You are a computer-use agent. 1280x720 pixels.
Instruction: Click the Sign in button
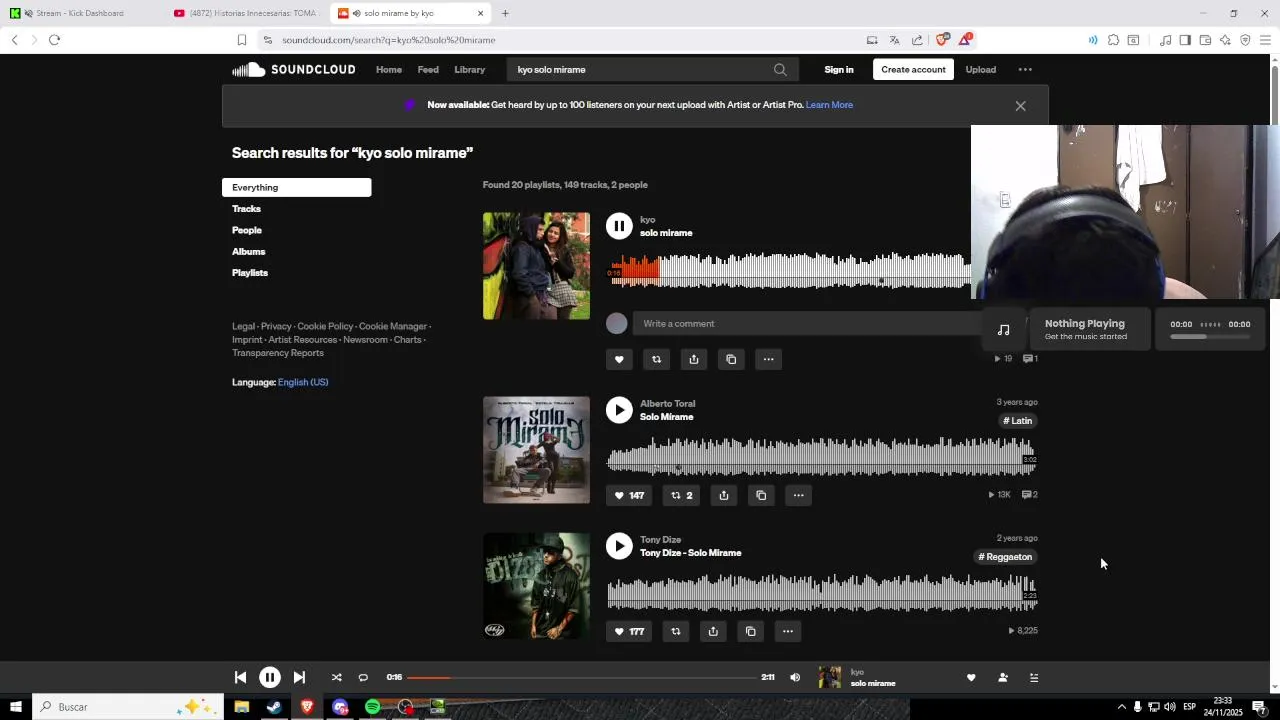click(x=839, y=70)
